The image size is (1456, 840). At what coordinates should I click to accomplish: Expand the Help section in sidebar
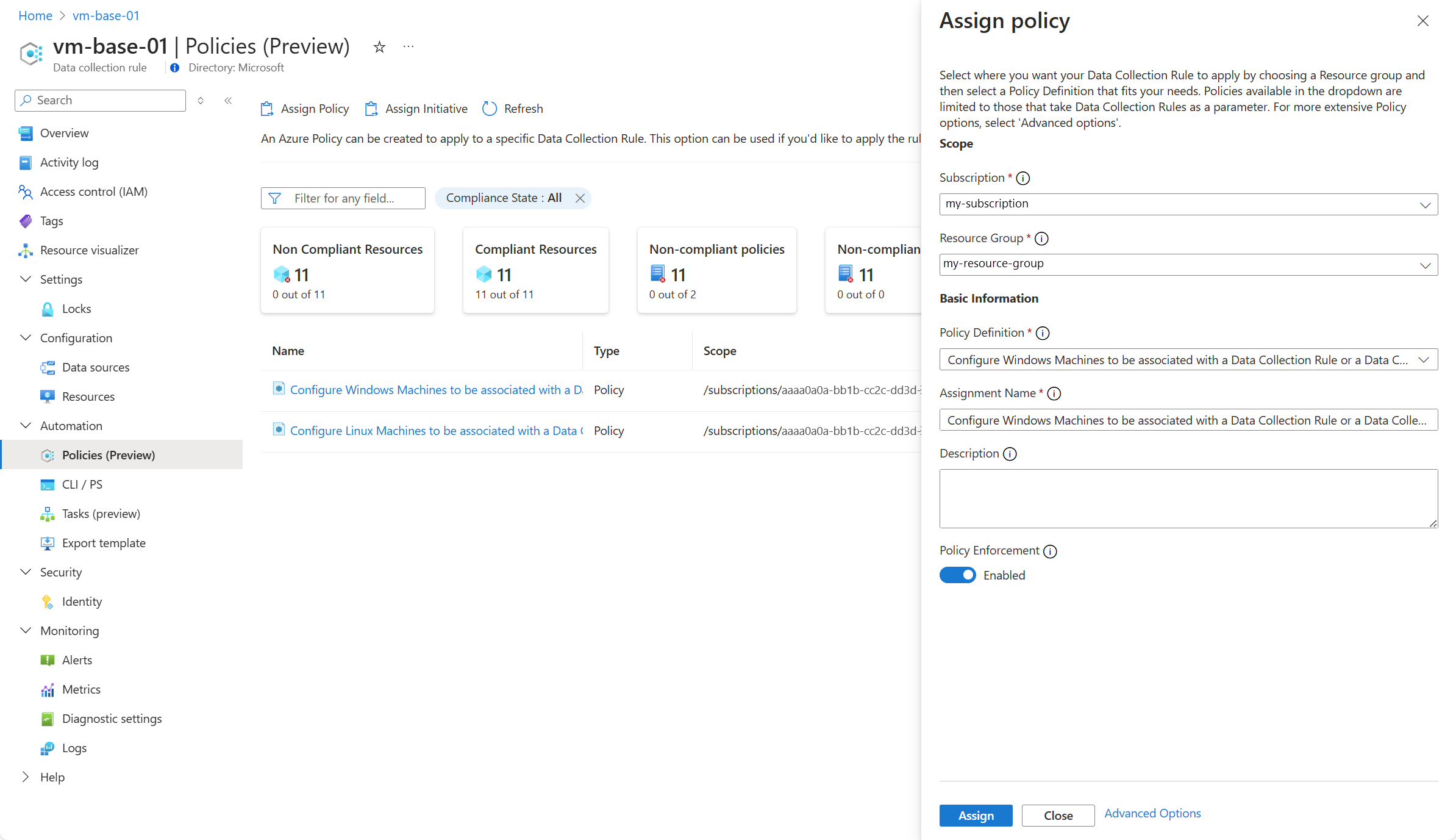click(x=26, y=777)
